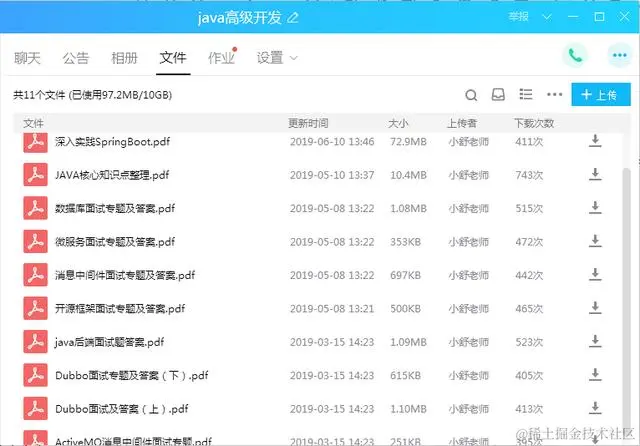640x446 pixels.
Task: Click the 72.9MB size value
Action: [x=408, y=142]
